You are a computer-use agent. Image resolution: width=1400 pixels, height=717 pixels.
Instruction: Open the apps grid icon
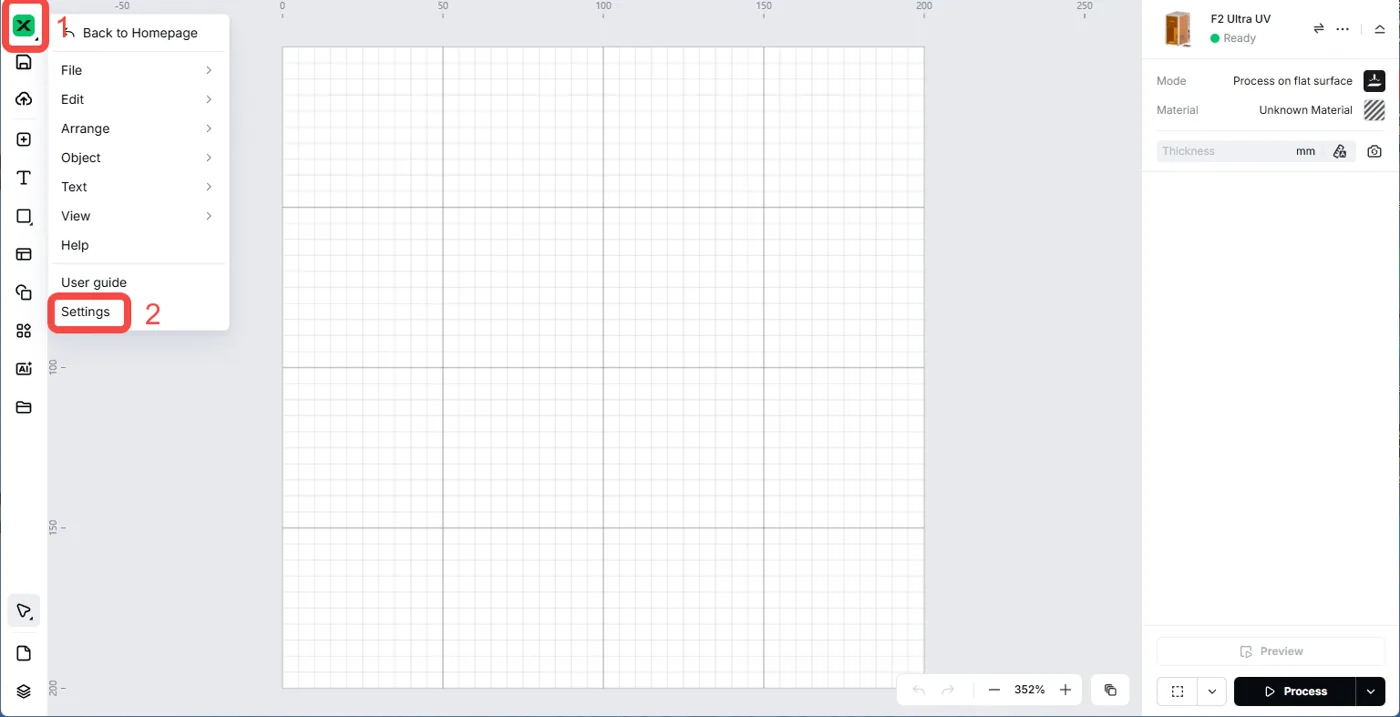(x=24, y=331)
